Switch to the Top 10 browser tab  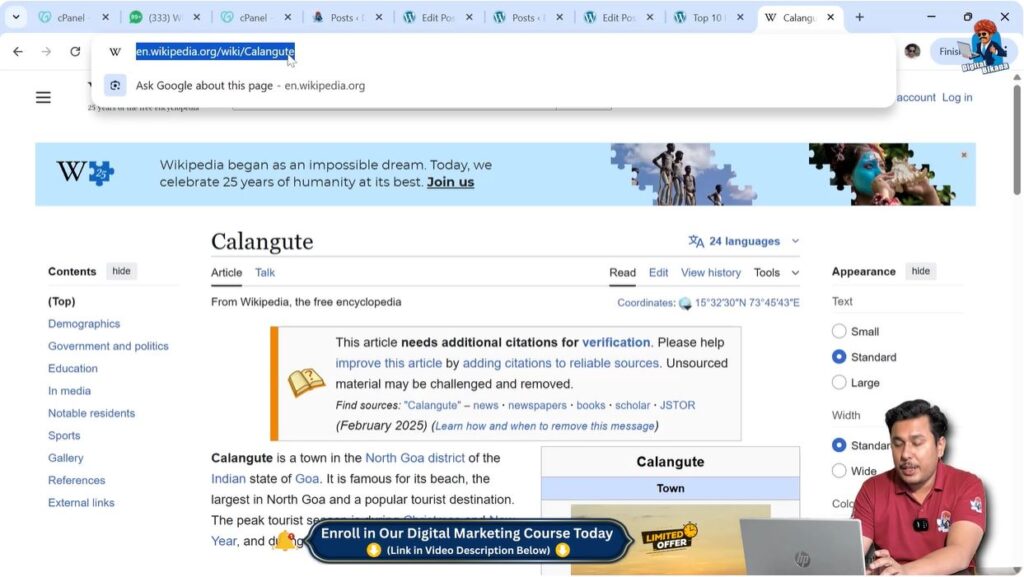click(x=708, y=16)
